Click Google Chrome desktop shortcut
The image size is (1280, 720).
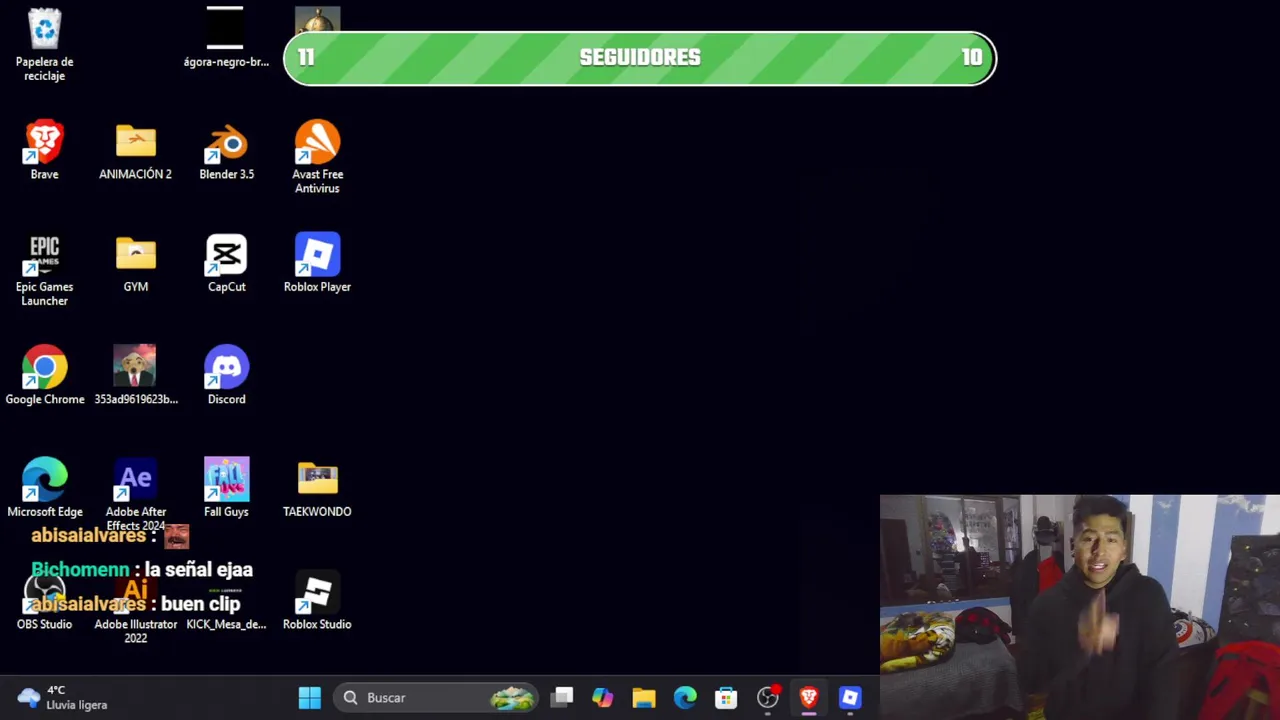(x=44, y=376)
